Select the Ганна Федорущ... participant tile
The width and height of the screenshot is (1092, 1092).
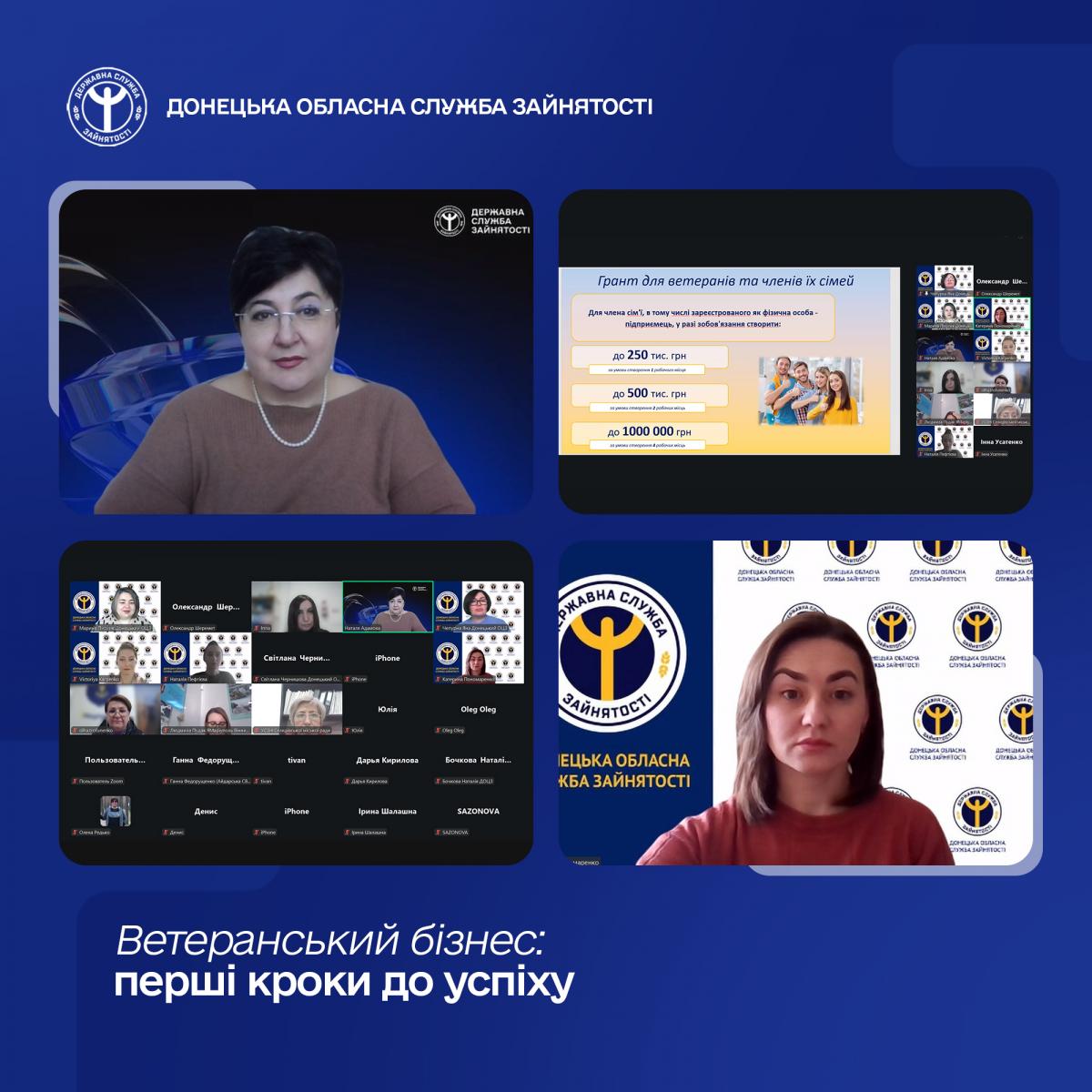[x=206, y=760]
